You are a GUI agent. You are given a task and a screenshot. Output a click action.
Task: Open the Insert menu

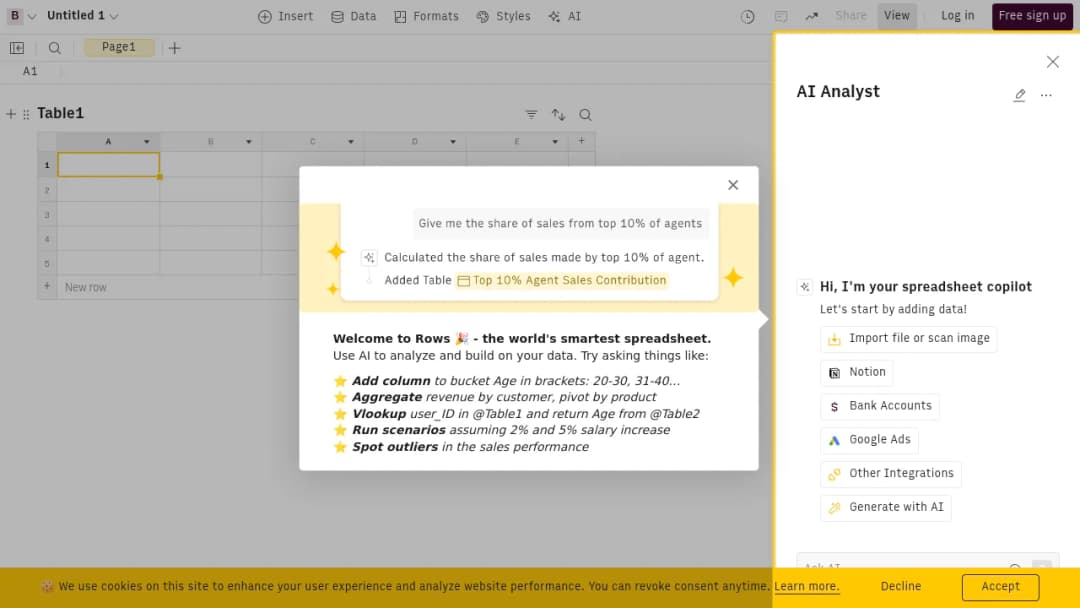(x=285, y=17)
